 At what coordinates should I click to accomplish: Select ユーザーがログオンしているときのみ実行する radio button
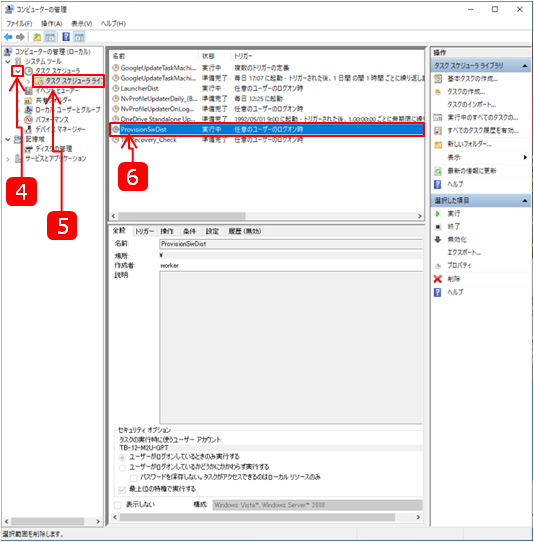pos(122,457)
